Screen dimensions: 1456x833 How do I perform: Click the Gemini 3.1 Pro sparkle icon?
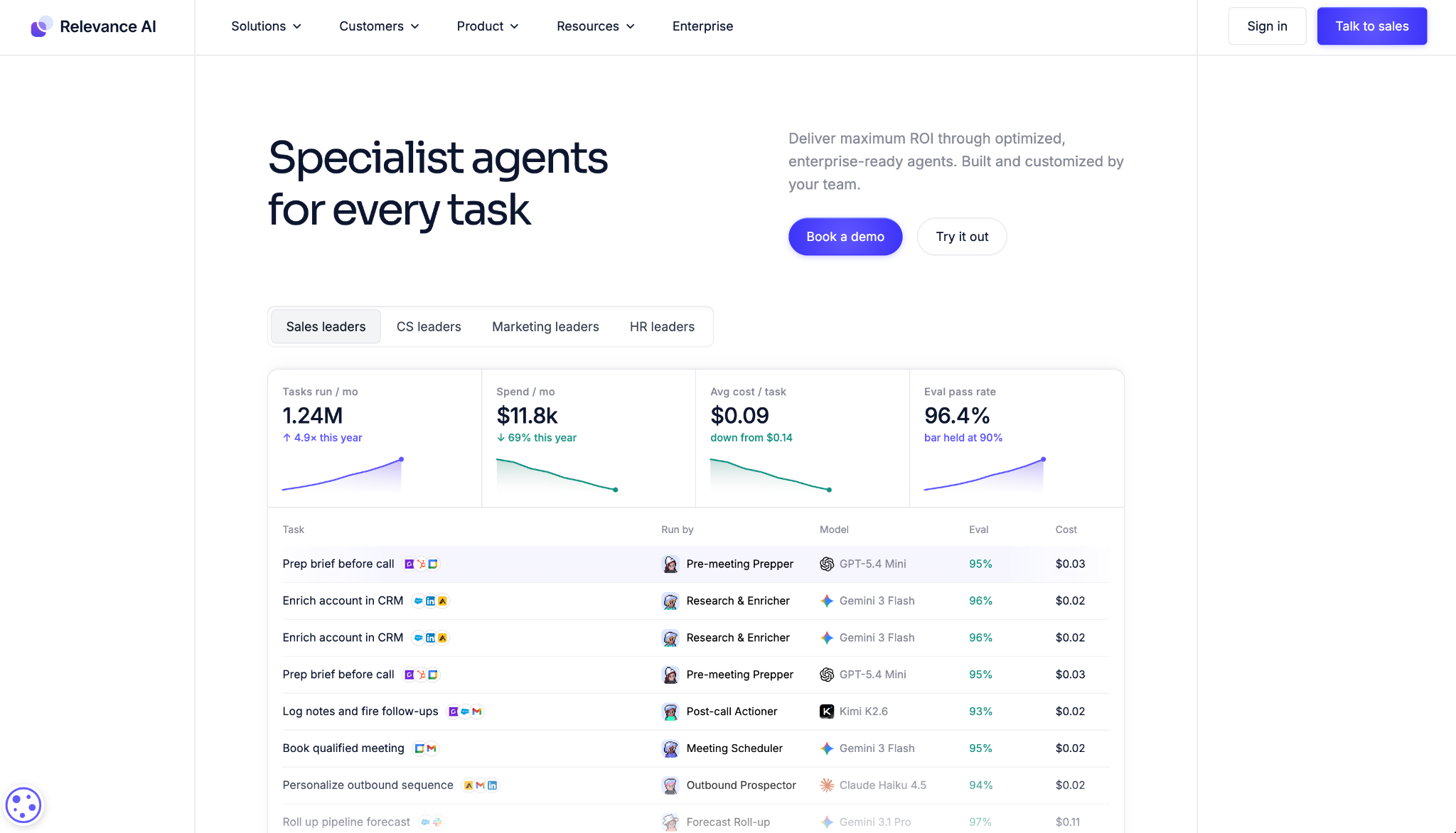coord(827,822)
